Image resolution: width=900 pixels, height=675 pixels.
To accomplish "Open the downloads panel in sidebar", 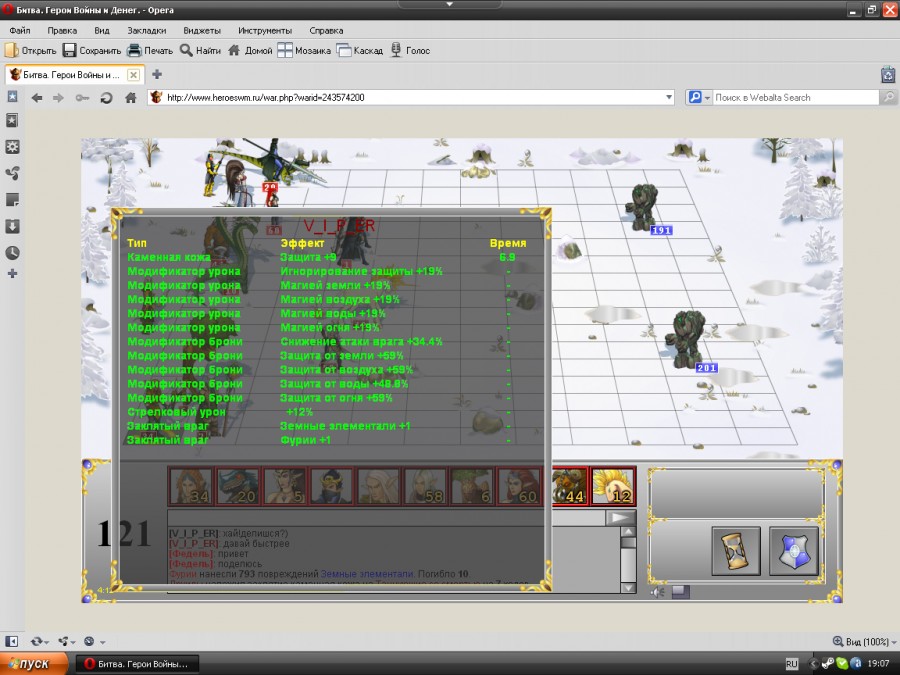I will coord(12,226).
